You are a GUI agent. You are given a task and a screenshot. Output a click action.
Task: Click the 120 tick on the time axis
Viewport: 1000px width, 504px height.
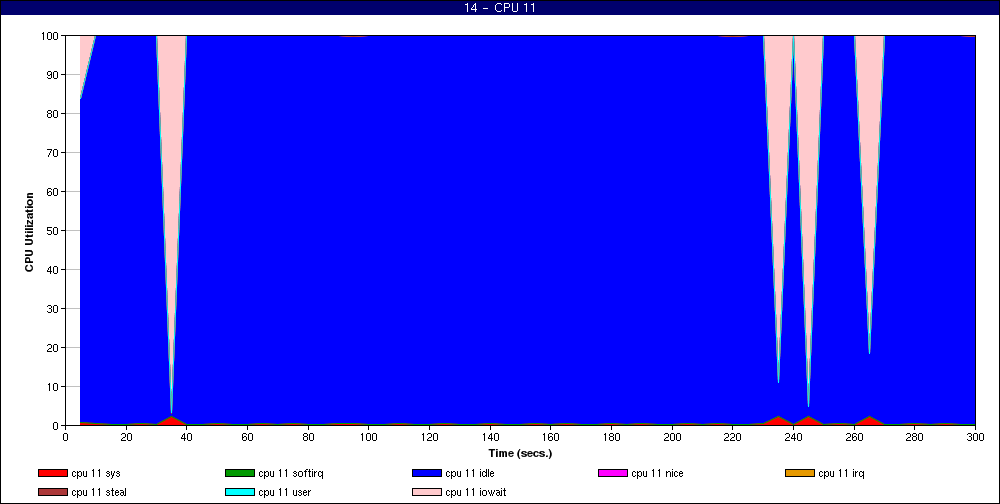coord(430,437)
